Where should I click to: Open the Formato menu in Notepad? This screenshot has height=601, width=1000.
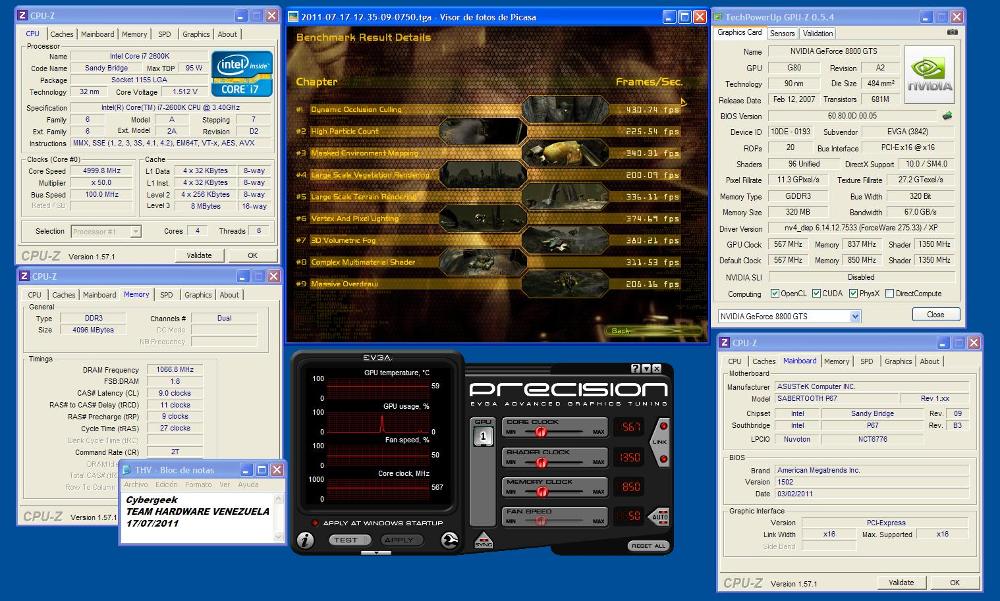coord(198,484)
